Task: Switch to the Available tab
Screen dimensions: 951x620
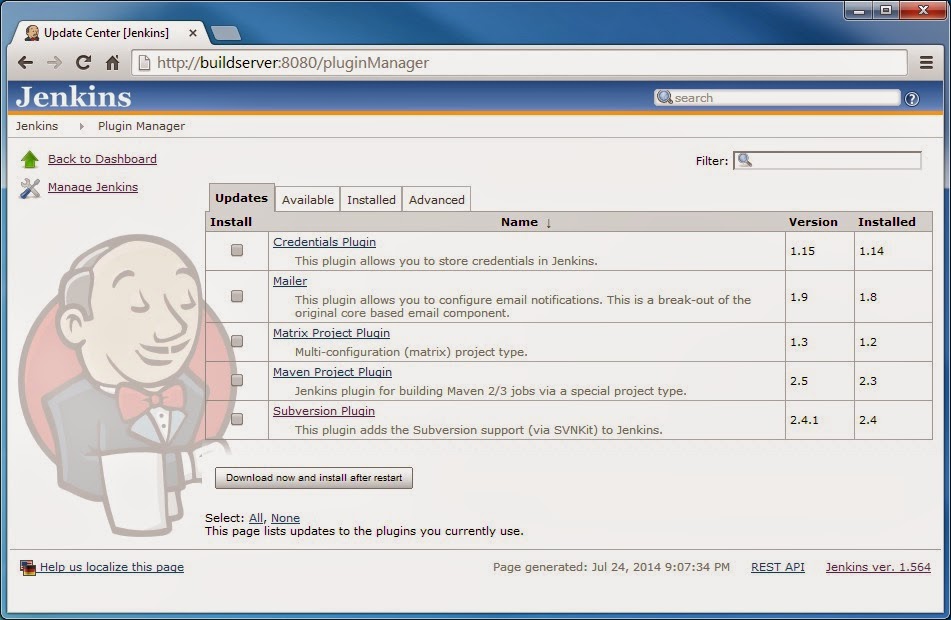Action: [307, 200]
